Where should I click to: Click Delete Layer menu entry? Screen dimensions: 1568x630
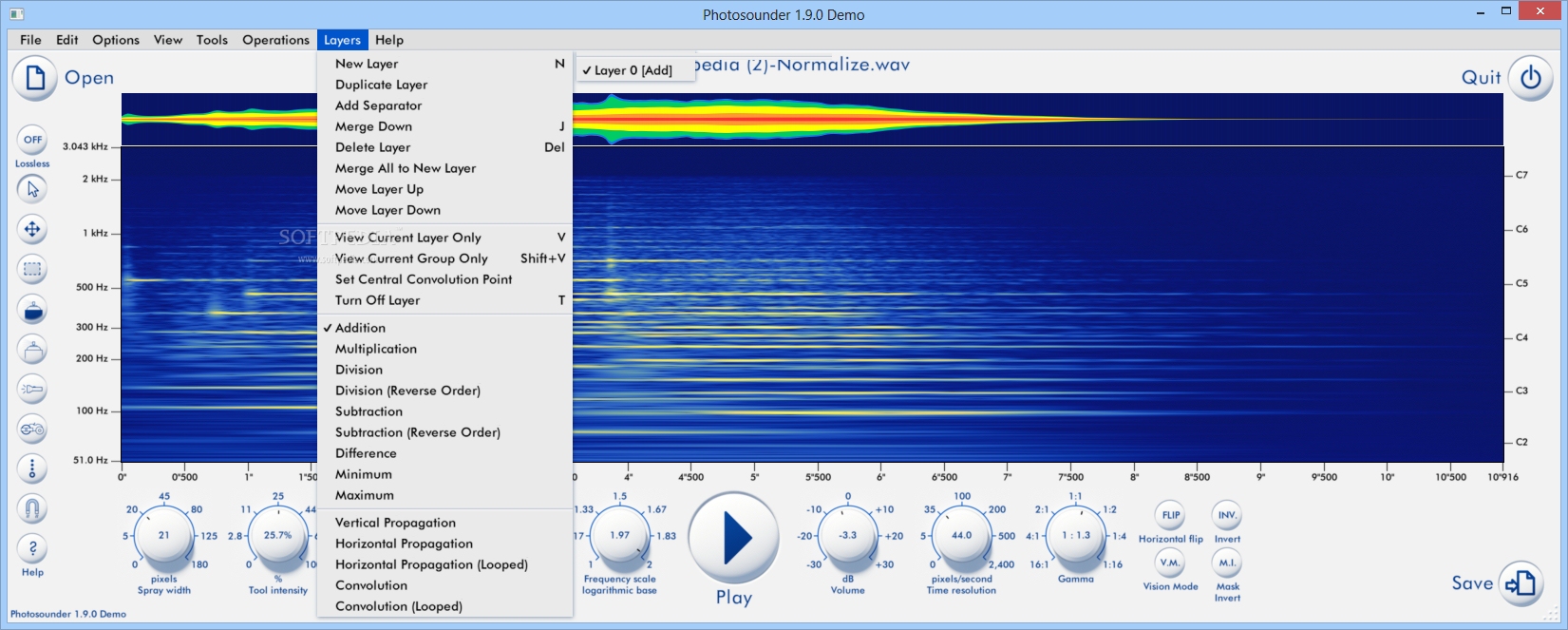pos(444,147)
